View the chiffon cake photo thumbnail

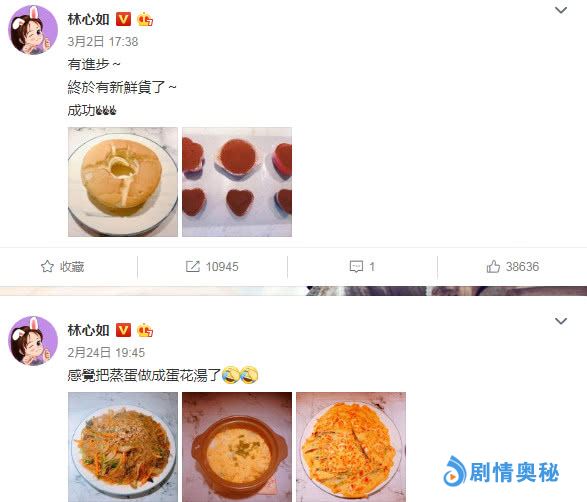tap(123, 182)
